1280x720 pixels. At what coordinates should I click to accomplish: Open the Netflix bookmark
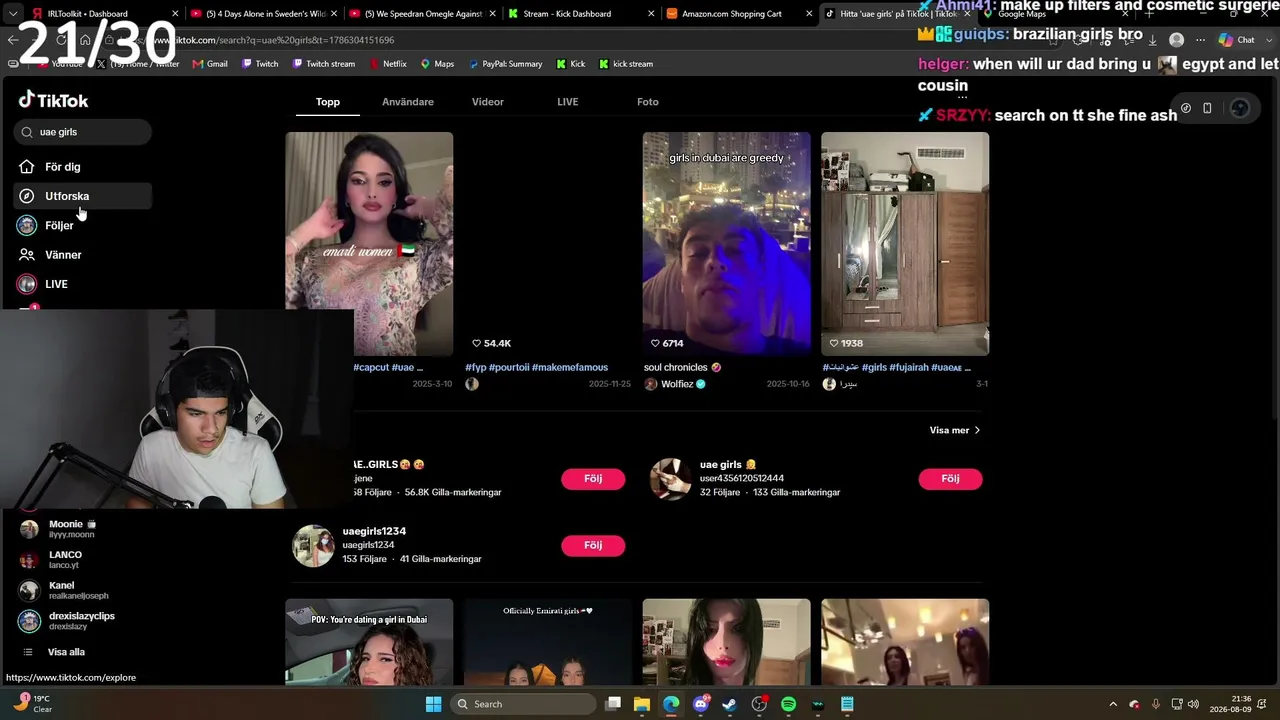(x=386, y=64)
